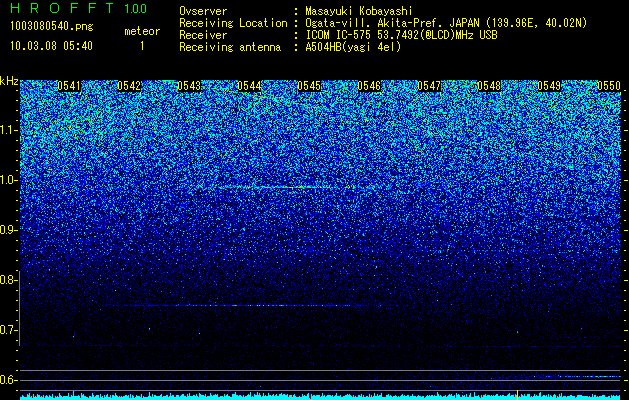Image resolution: width=629 pixels, height=400 pixels.
Task: Click the 1.0 frequency axis label
Action: pyautogui.click(x=8, y=180)
